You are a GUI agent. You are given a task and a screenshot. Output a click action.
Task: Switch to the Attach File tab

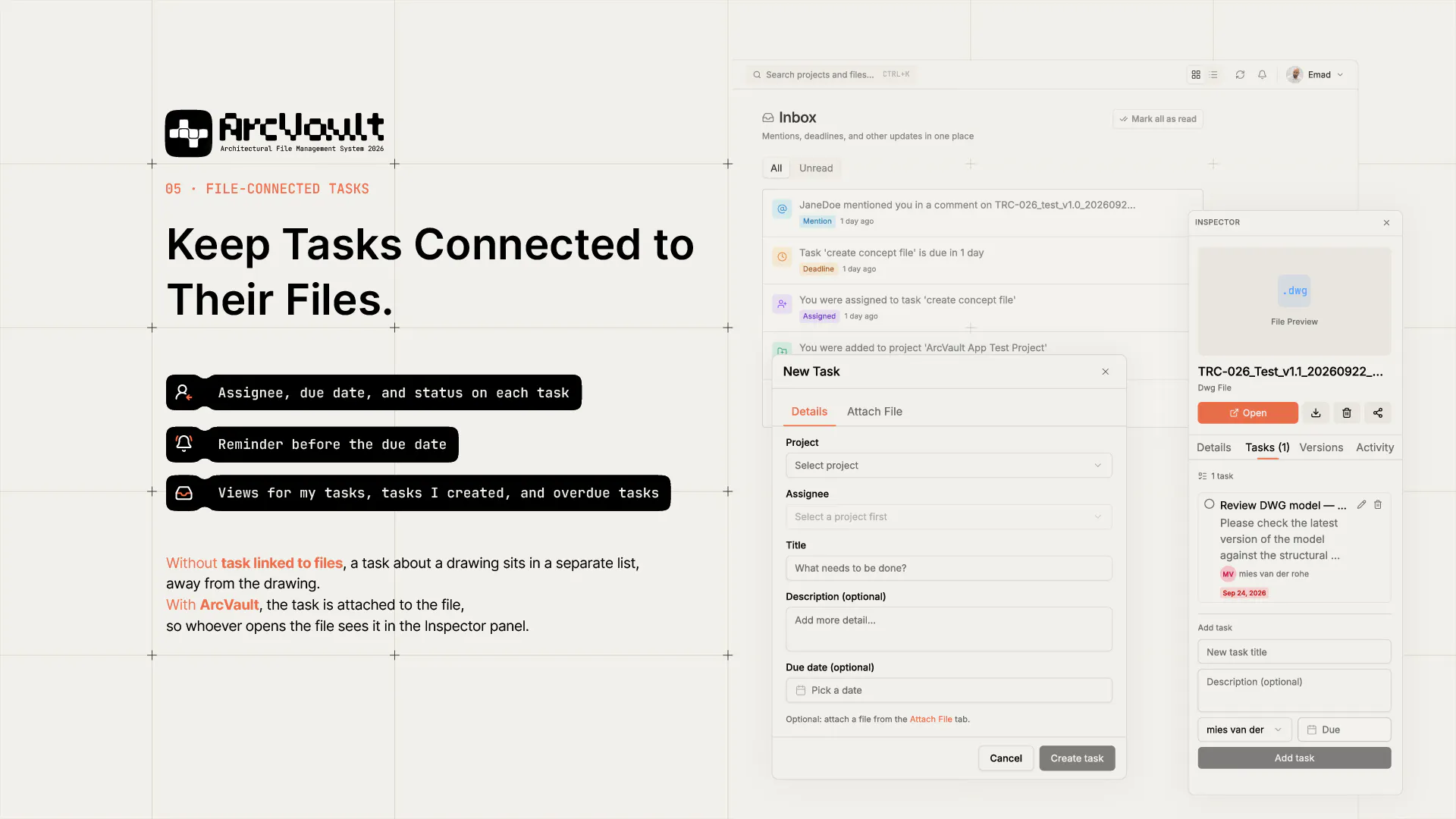pyautogui.click(x=874, y=411)
